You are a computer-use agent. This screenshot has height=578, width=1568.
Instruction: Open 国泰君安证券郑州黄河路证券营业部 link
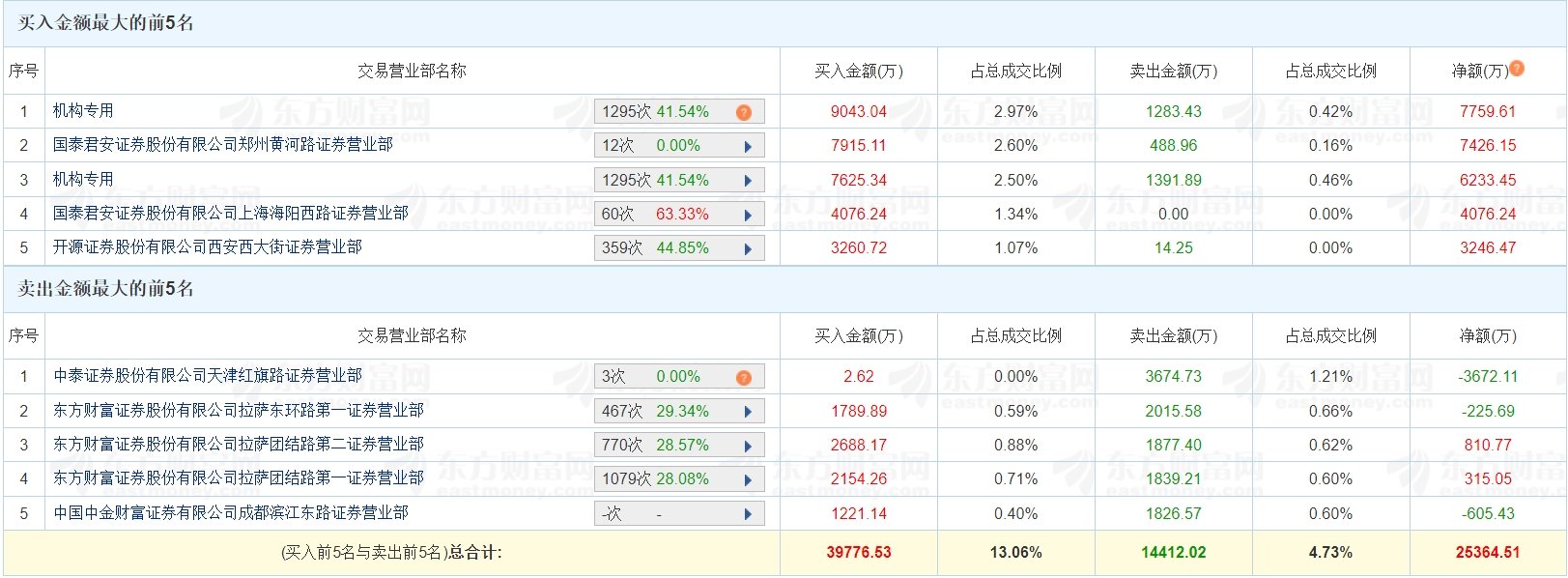point(222,145)
